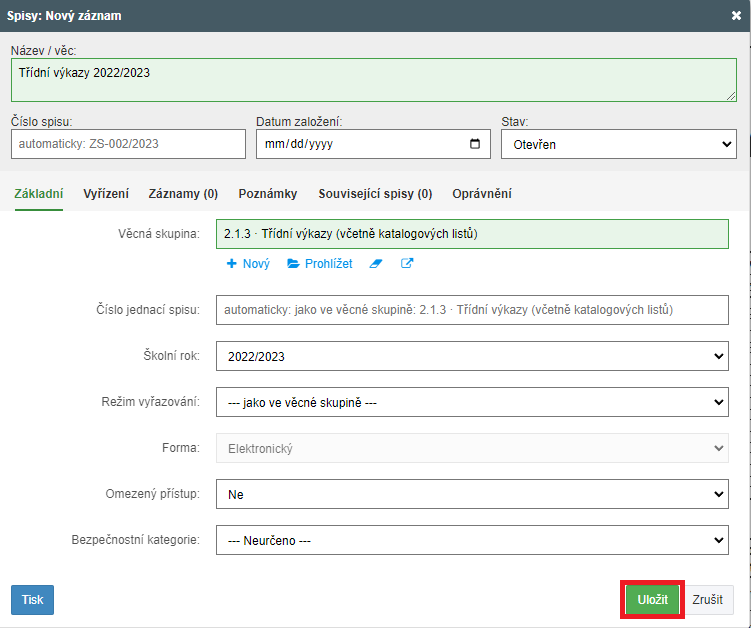
Task: Go to the Poznámky tab
Action: click(x=268, y=194)
